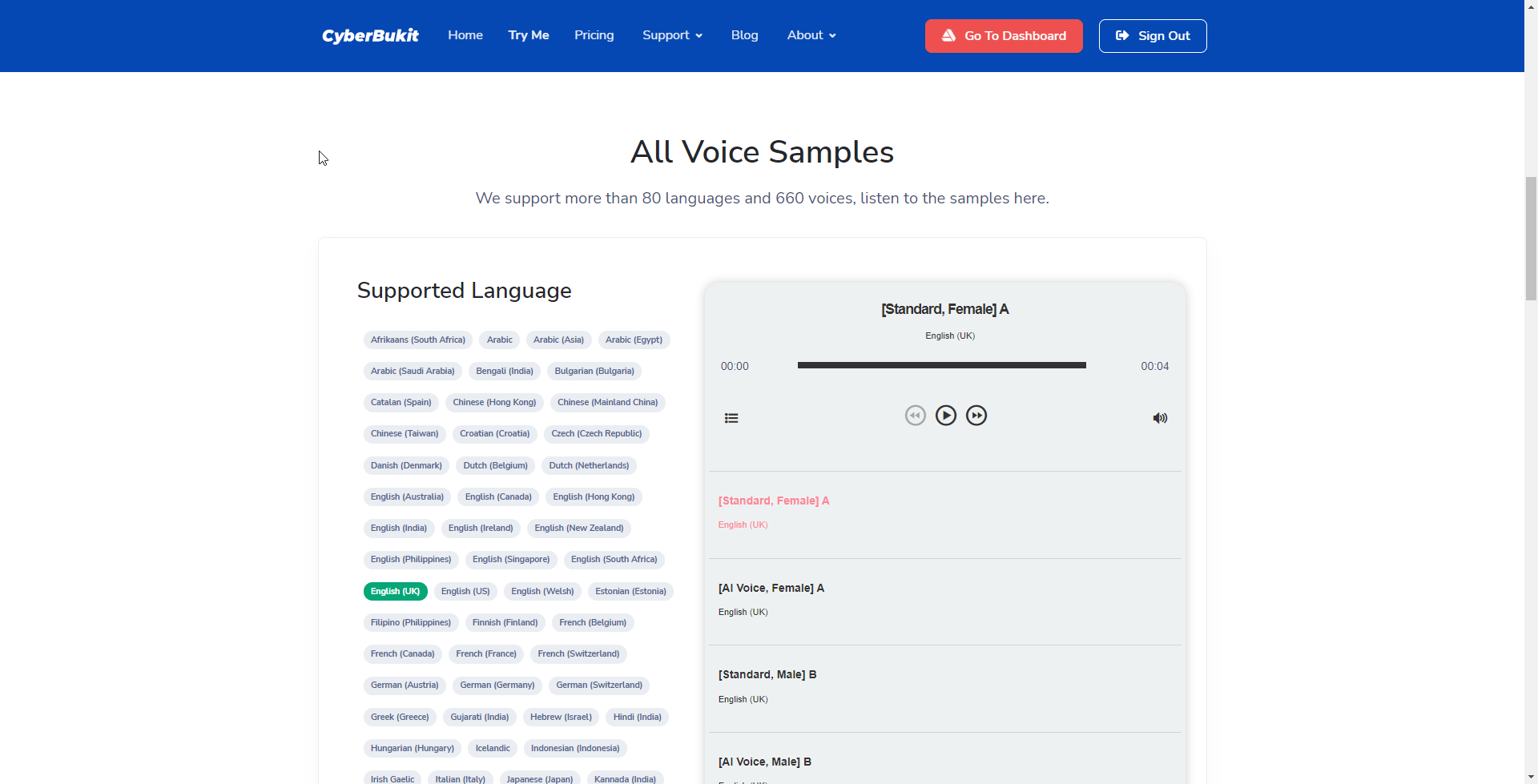Image resolution: width=1538 pixels, height=784 pixels.
Task: Choose Croatian (Croatia) language
Action: [x=495, y=433]
